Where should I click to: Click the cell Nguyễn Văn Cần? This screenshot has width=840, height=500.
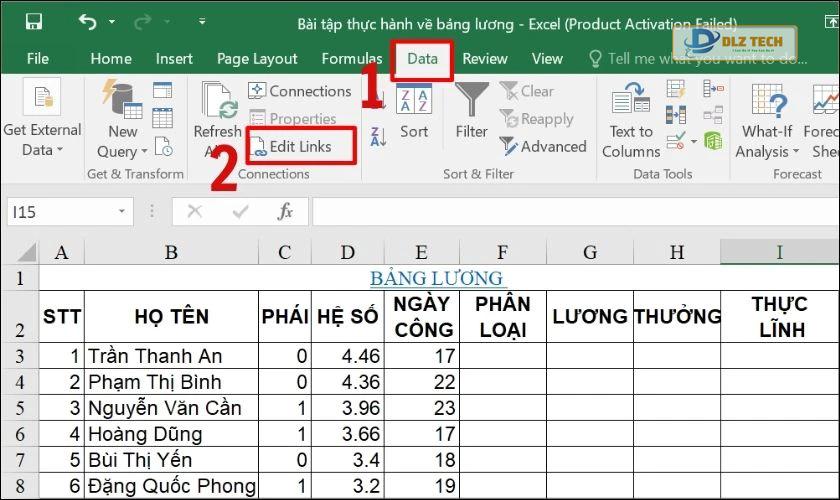pos(171,408)
